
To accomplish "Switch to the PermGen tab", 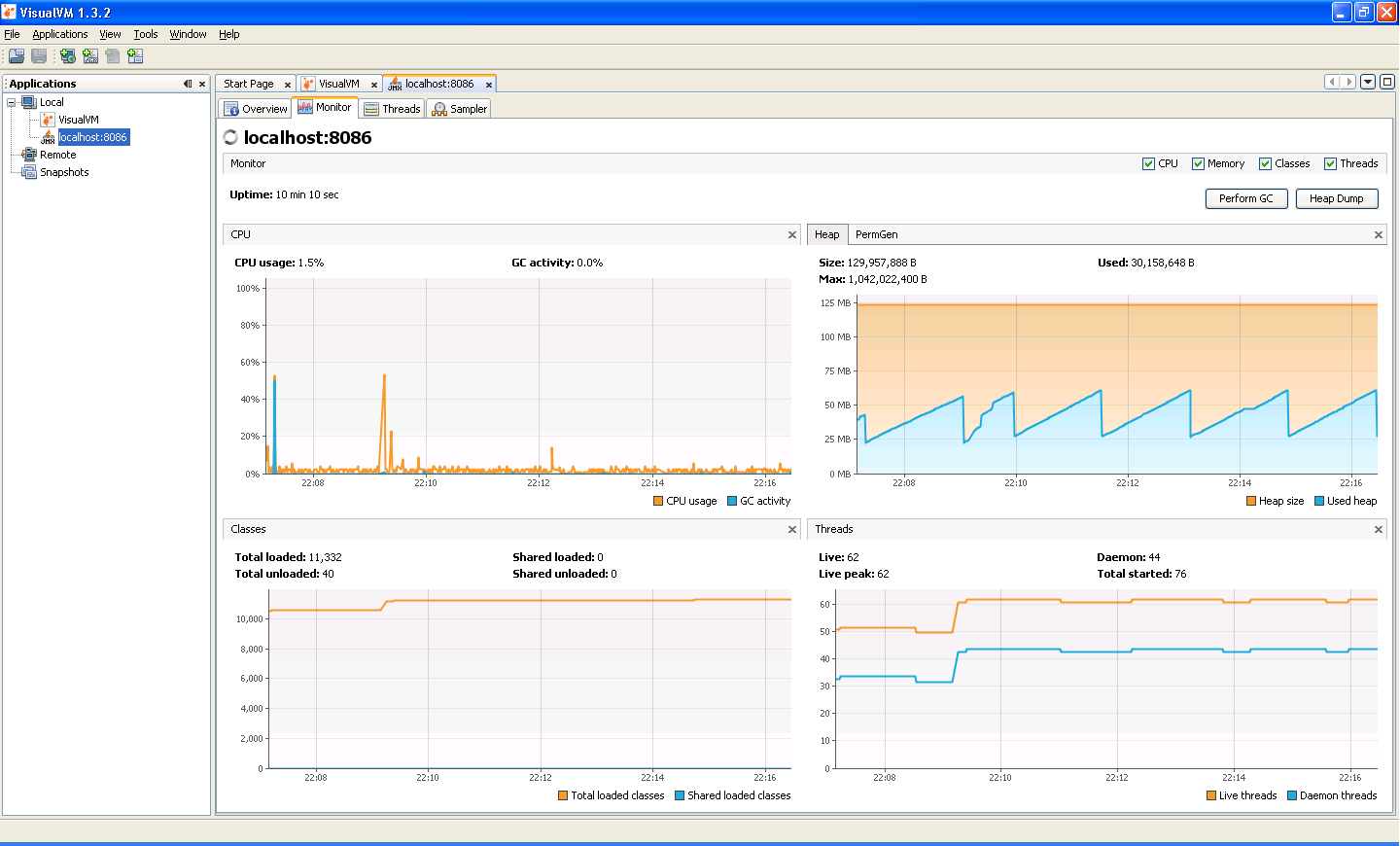I will pyautogui.click(x=876, y=234).
